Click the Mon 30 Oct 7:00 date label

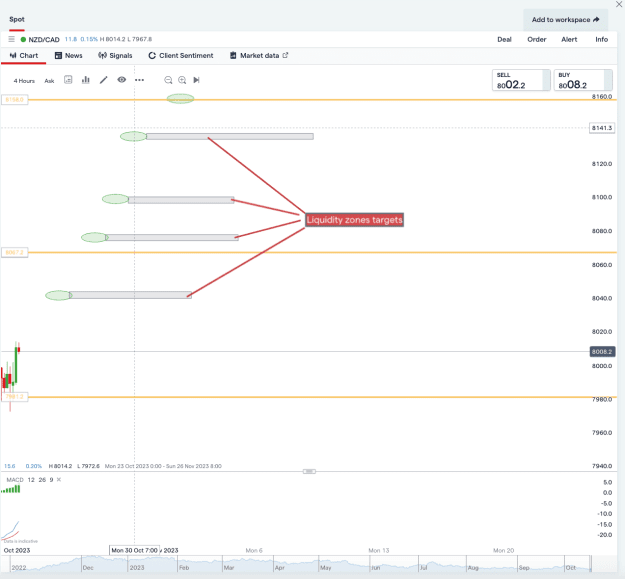134,550
